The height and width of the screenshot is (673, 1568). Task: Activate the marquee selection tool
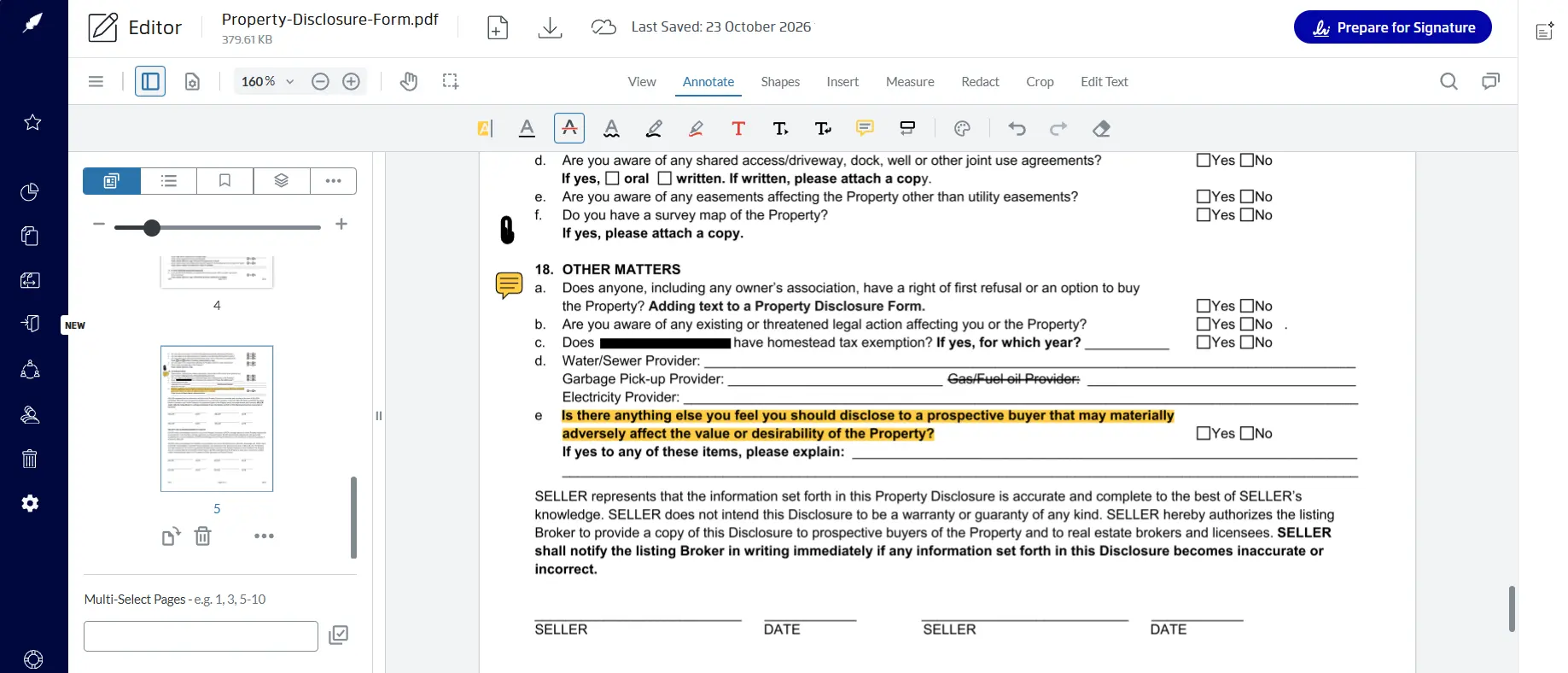tap(451, 81)
